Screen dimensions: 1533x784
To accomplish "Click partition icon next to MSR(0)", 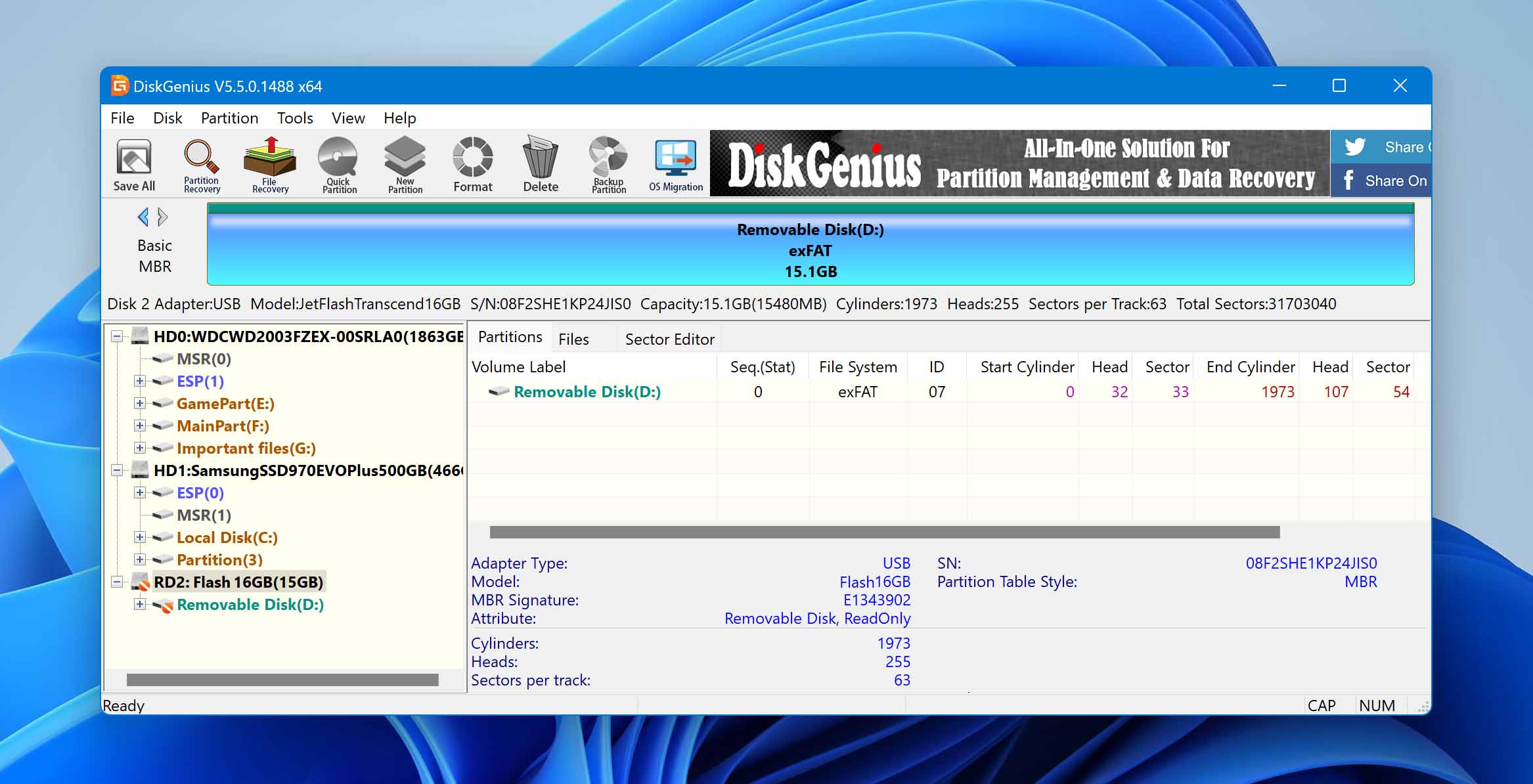I will tap(162, 359).
